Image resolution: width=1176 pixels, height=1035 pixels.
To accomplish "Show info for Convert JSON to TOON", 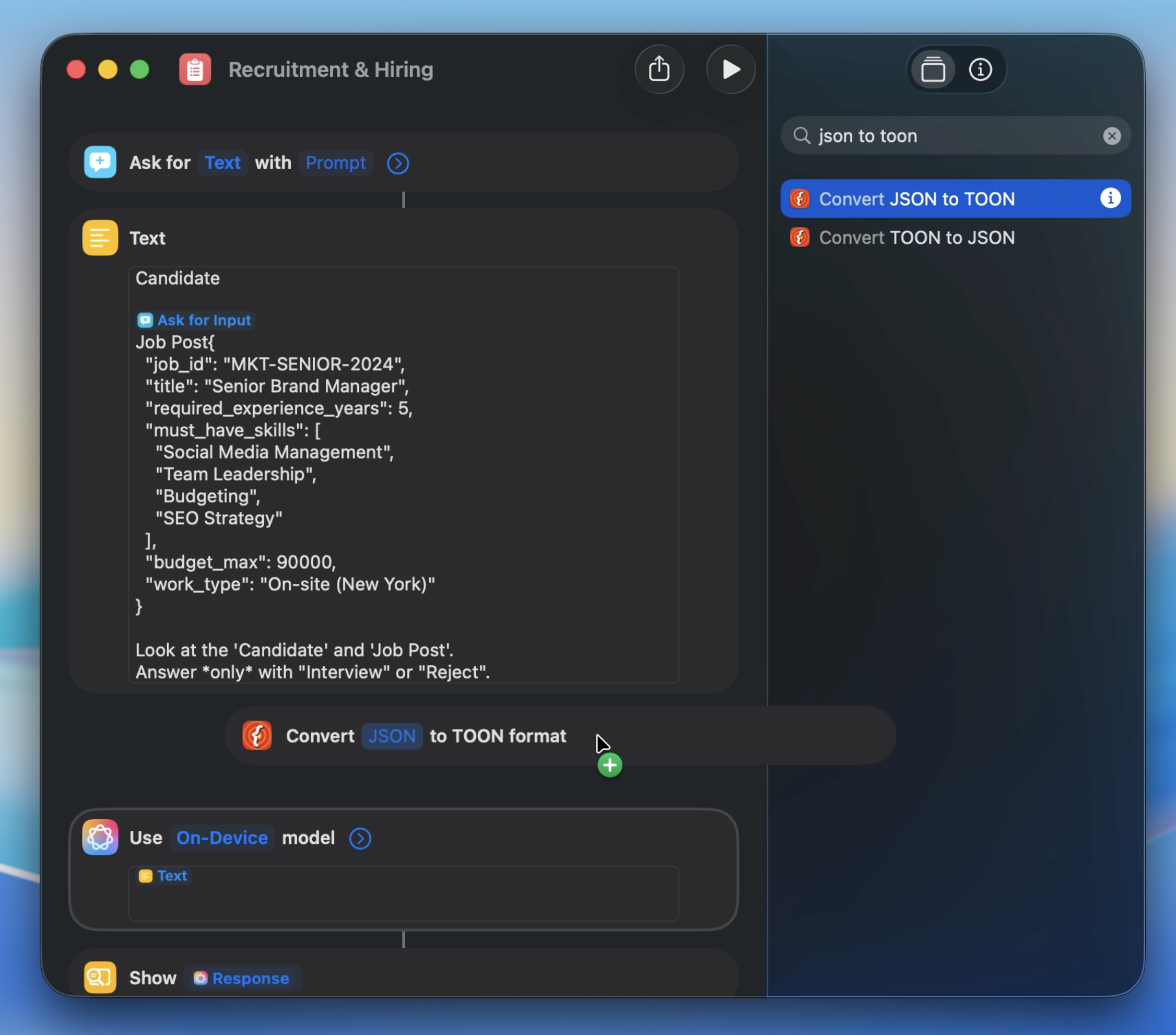I will (x=1110, y=198).
